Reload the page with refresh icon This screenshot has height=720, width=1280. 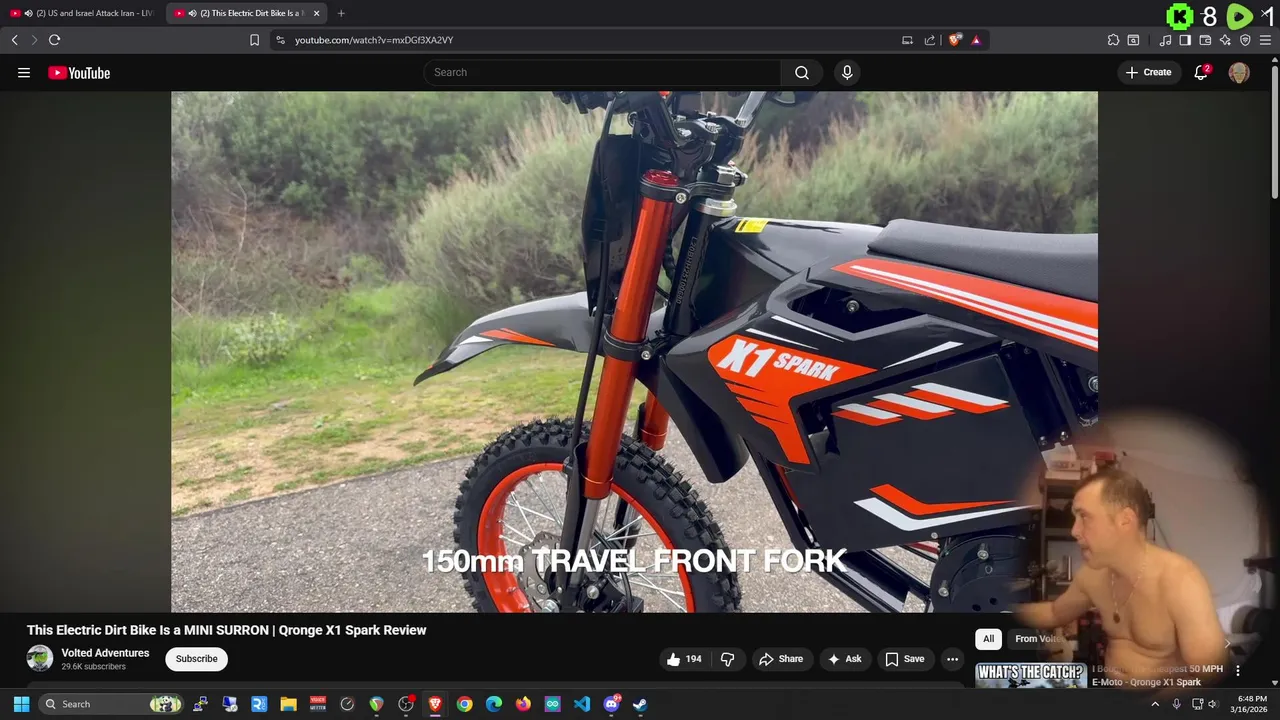point(54,40)
